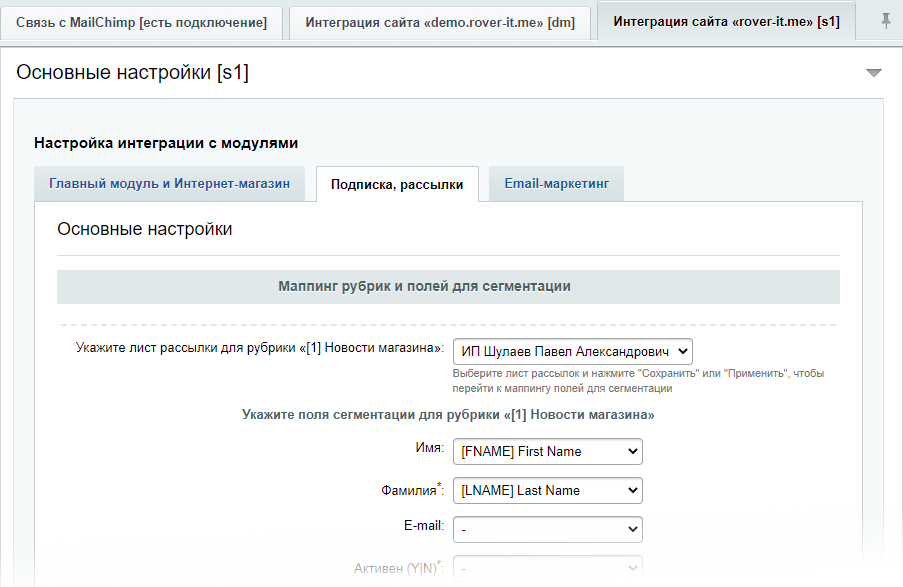
Task: Click the «Фамилия» field label
Action: tap(412, 490)
